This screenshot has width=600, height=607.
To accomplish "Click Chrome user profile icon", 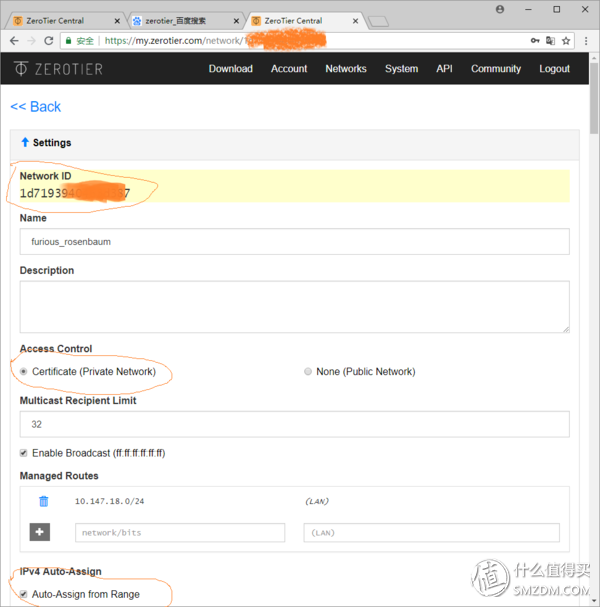I will (x=500, y=9).
